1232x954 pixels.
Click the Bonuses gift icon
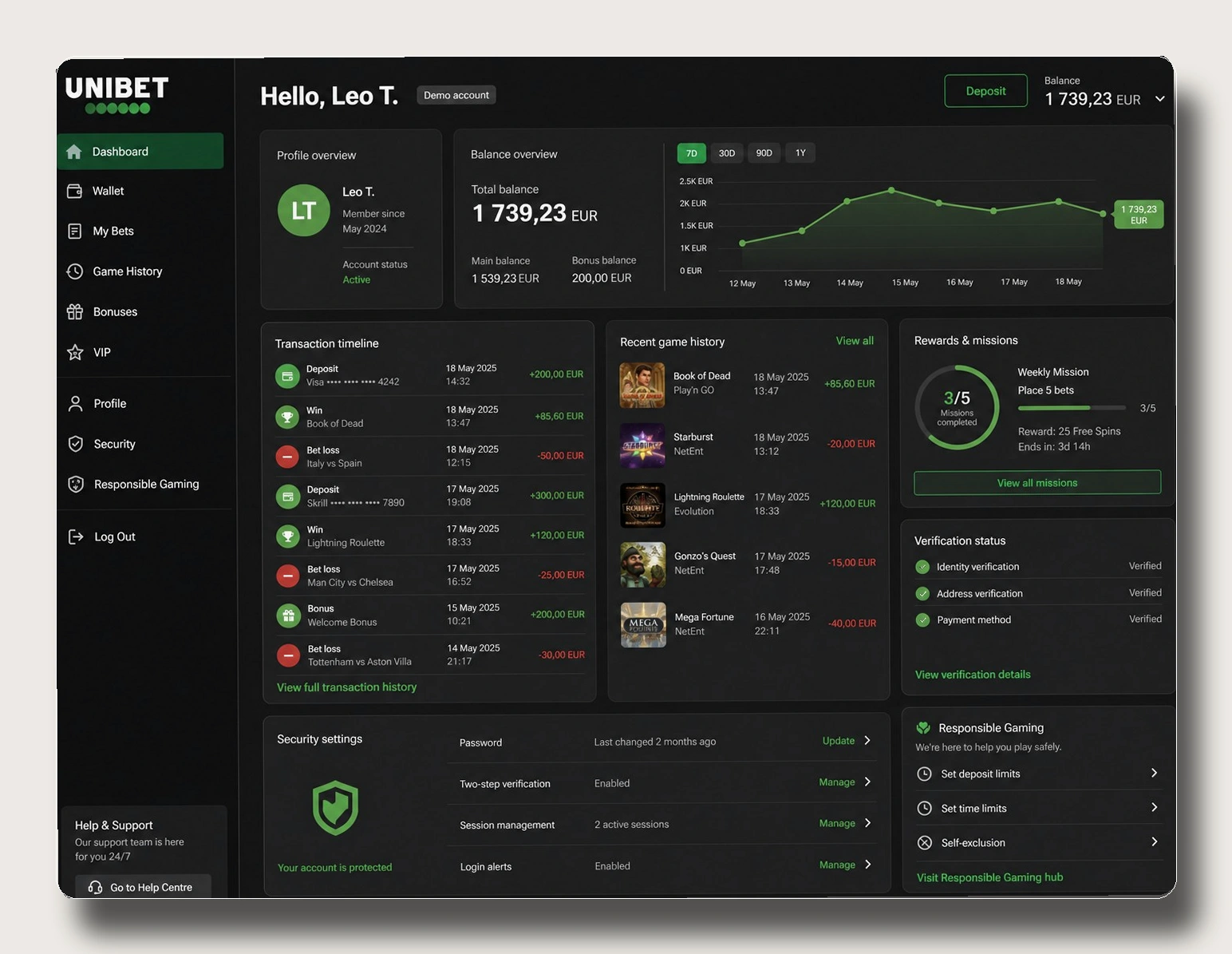(x=75, y=311)
